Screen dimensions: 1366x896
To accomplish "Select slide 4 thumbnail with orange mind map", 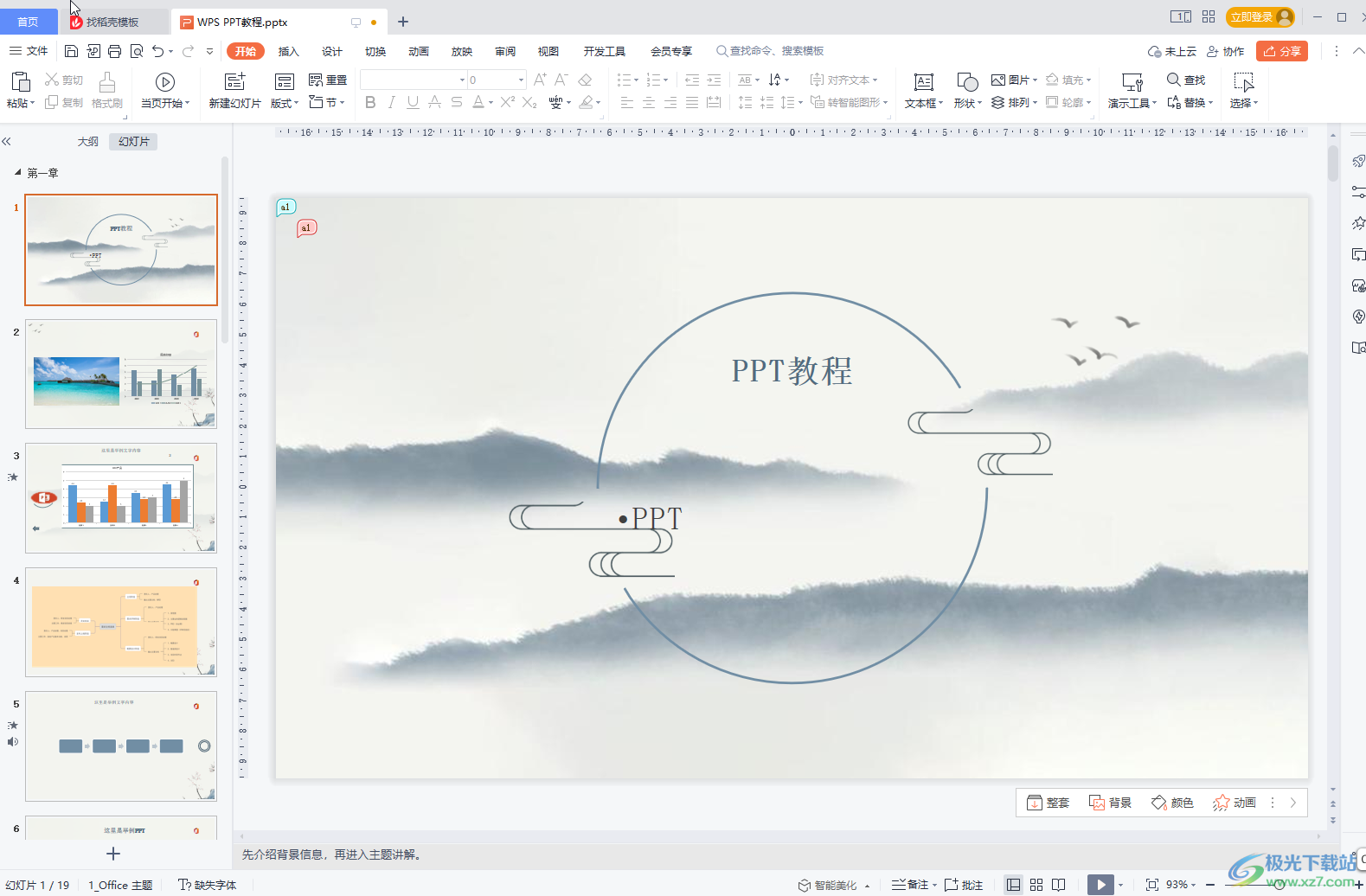I will click(x=121, y=622).
